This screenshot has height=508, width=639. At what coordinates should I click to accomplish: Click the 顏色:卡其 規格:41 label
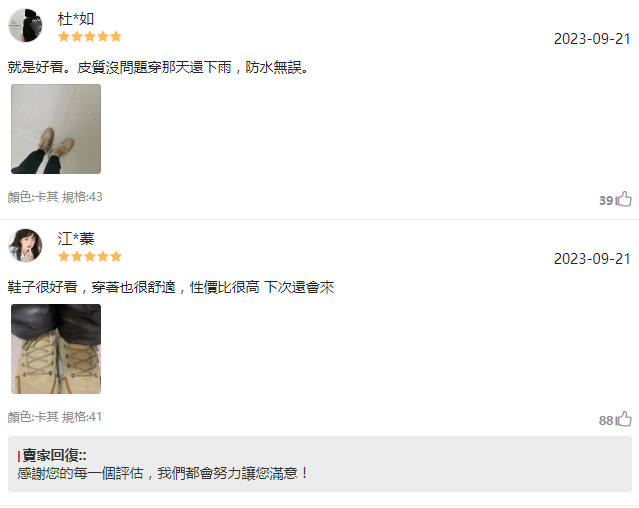[x=55, y=417]
